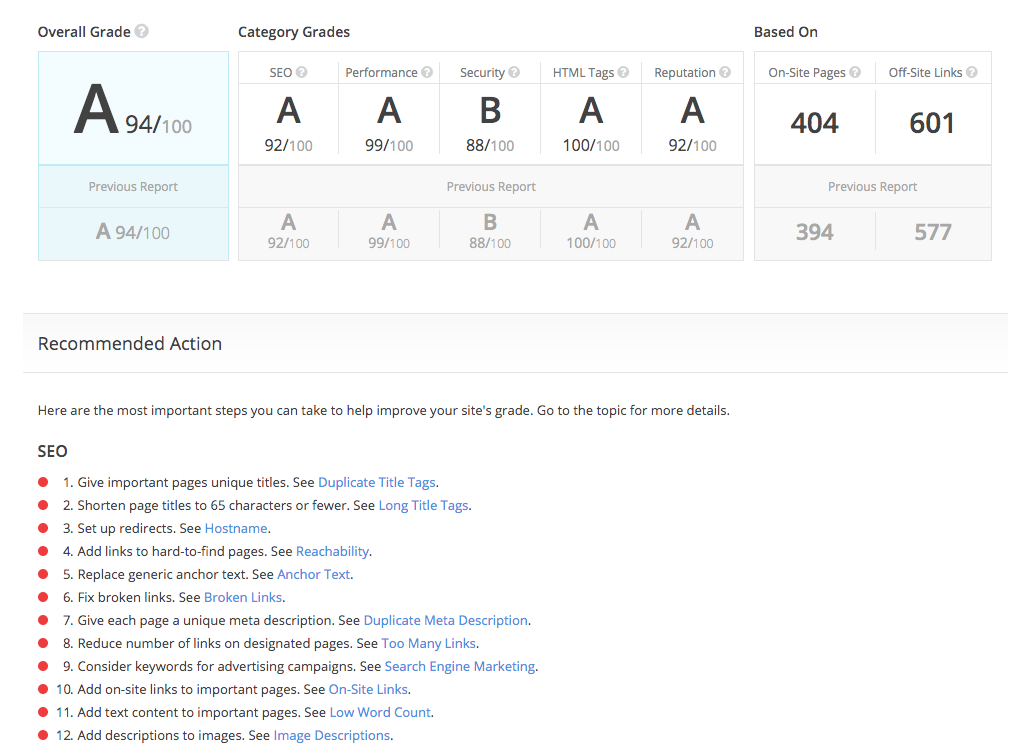Open the Anchor Text link
1028x756 pixels.
[x=313, y=574]
